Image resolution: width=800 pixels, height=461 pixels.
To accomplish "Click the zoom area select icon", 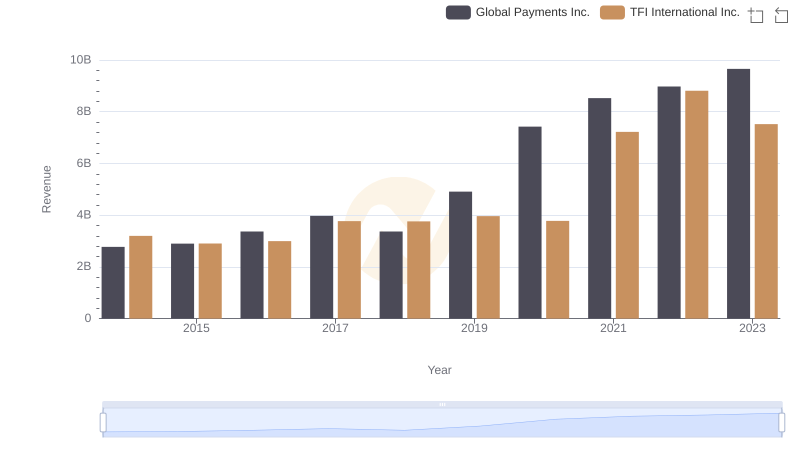I will point(756,15).
